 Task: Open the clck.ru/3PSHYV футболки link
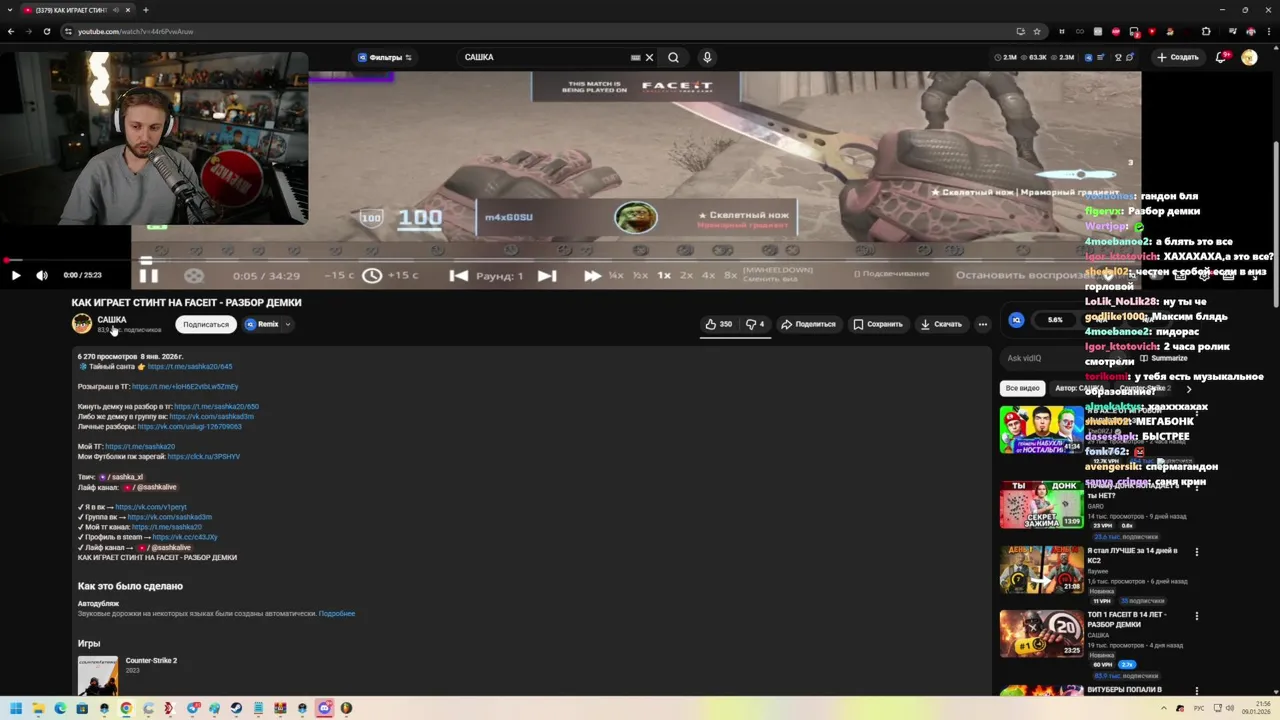click(x=204, y=457)
